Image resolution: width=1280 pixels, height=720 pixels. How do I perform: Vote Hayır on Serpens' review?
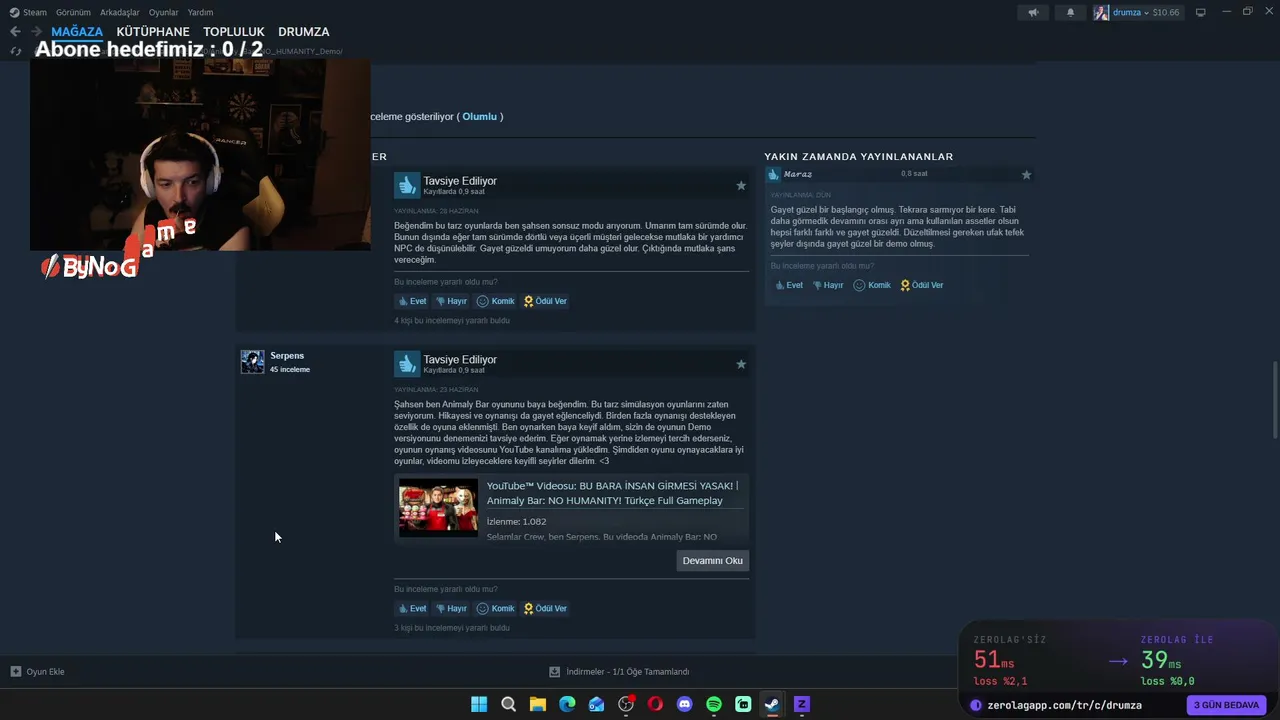coord(451,608)
